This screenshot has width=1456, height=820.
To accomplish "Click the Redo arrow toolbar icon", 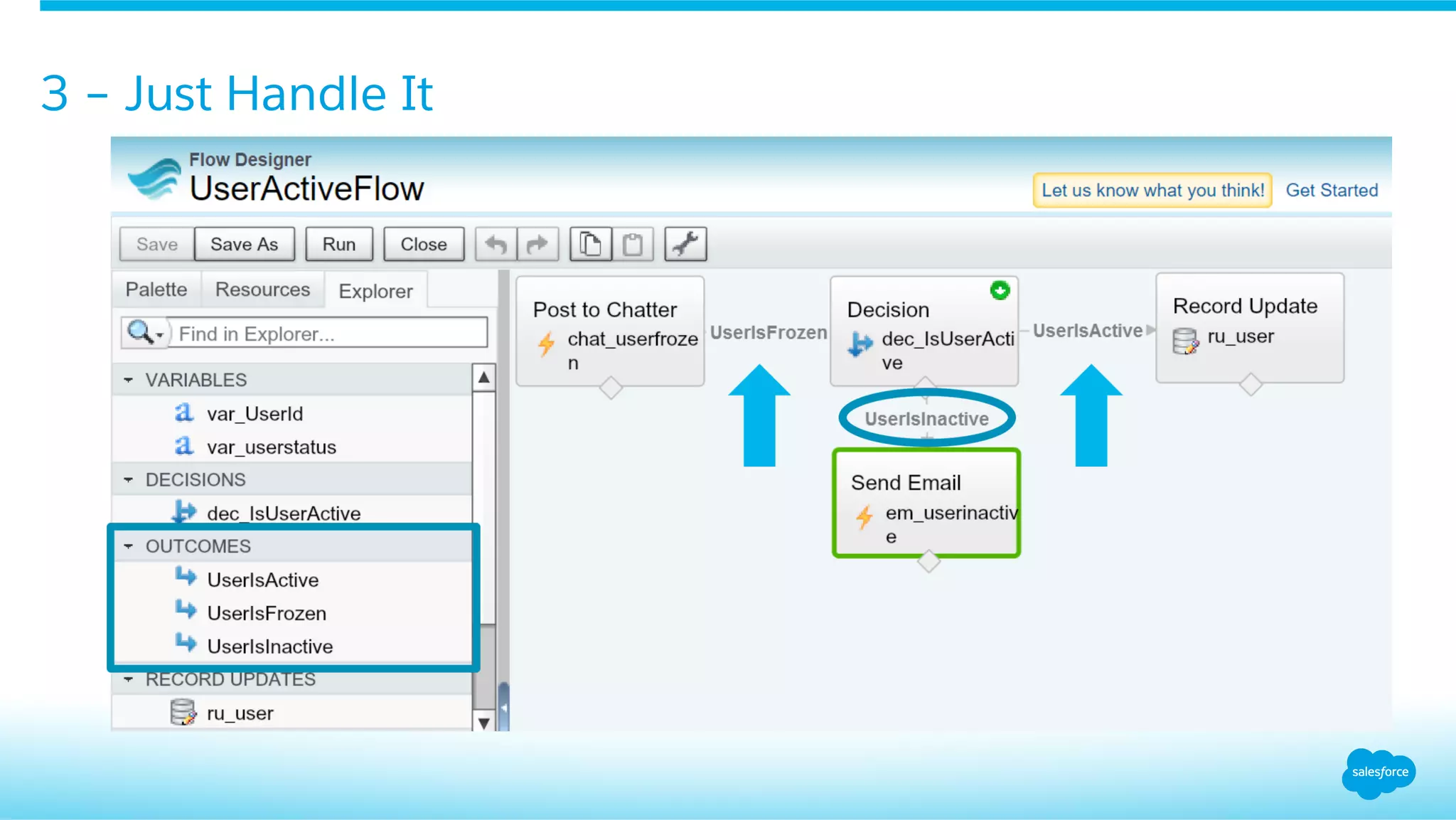I will 537,245.
